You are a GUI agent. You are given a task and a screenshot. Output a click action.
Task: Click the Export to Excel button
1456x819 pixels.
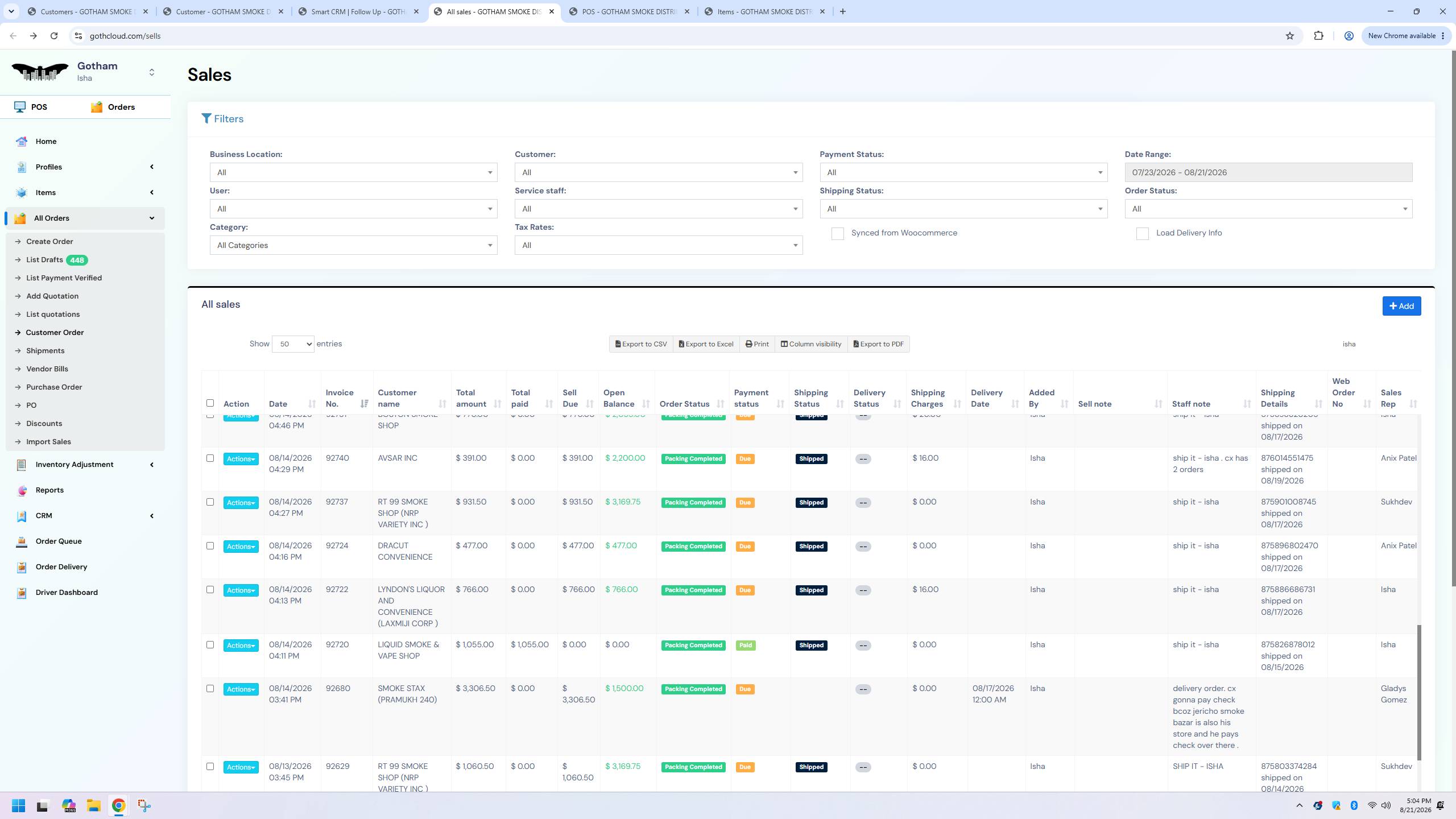(706, 344)
